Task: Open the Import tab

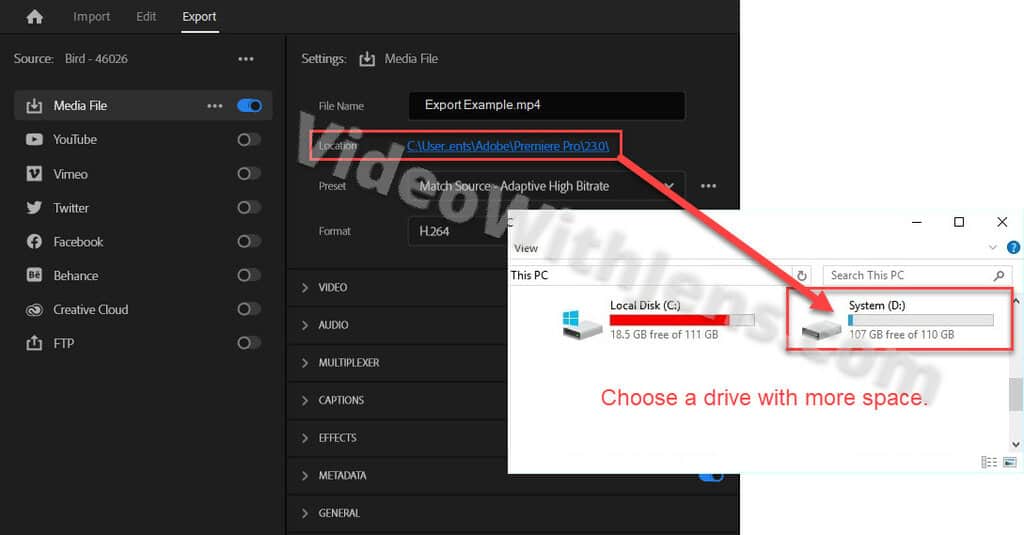Action: tap(91, 17)
